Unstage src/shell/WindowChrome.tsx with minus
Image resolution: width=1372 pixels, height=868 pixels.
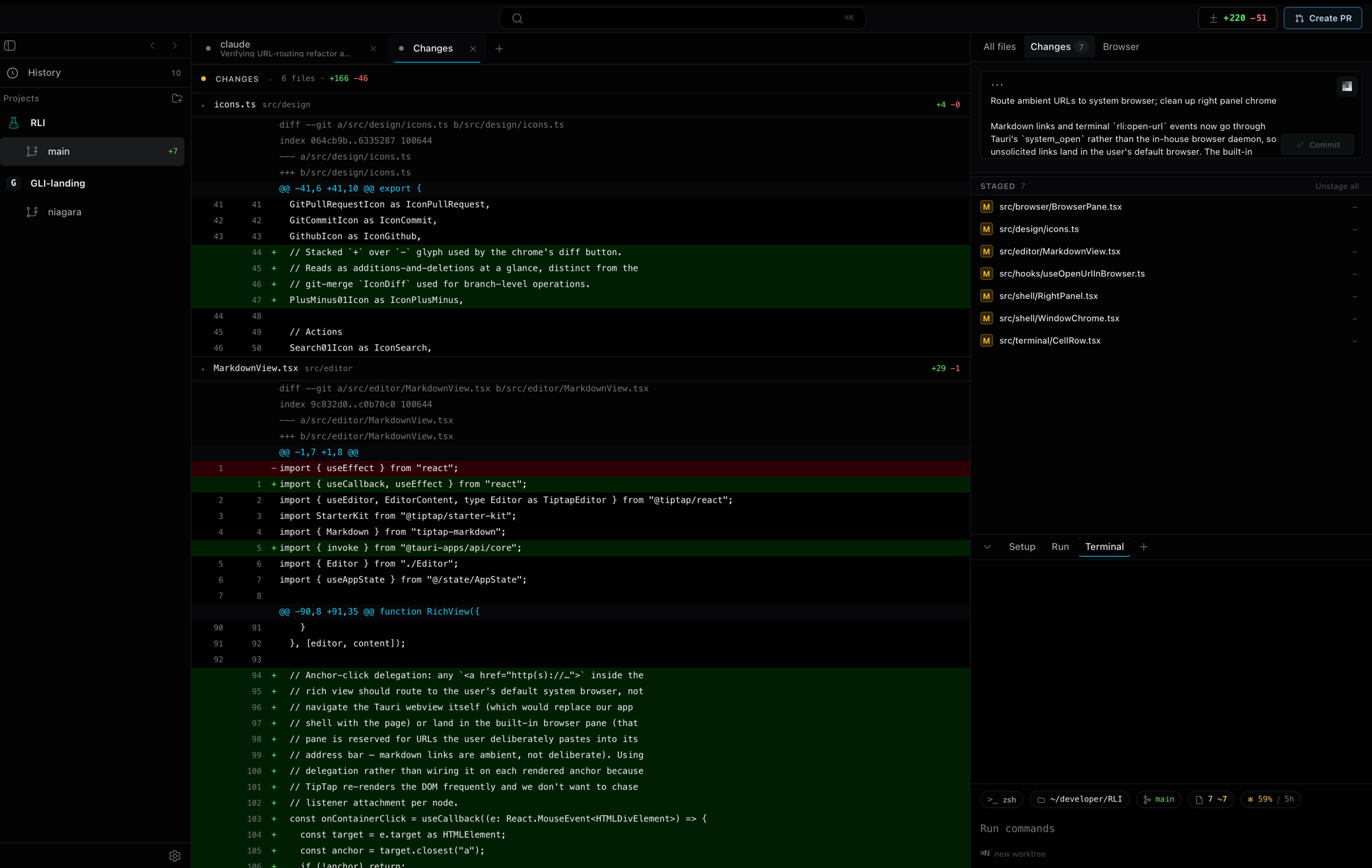coord(1354,318)
